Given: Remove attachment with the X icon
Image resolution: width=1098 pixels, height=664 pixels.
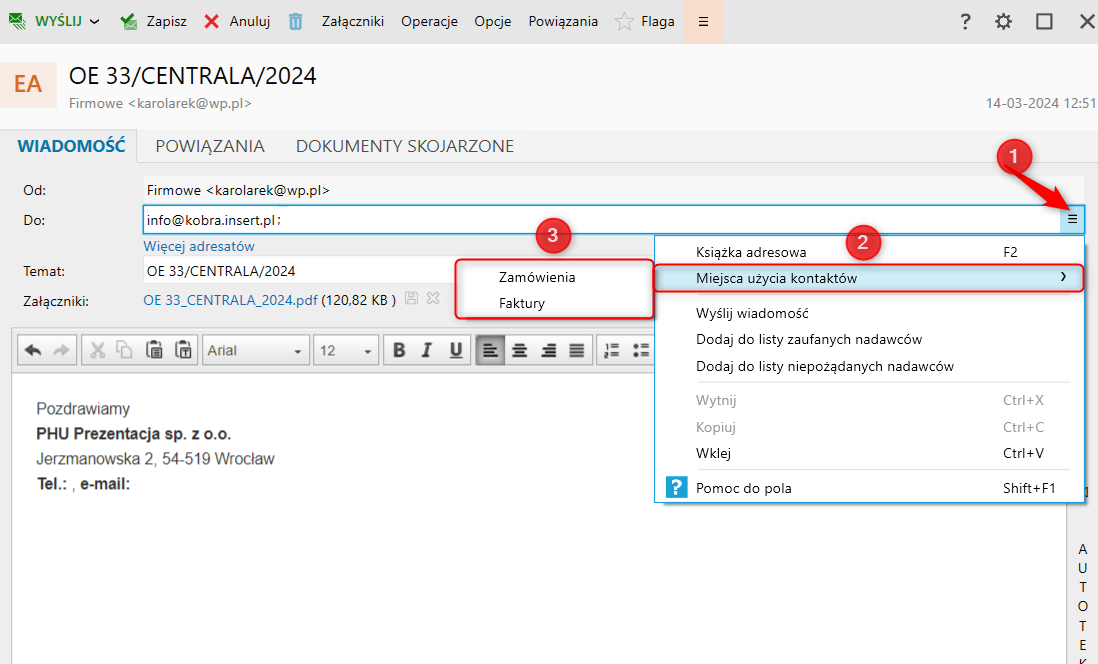Looking at the screenshot, I should (x=433, y=298).
